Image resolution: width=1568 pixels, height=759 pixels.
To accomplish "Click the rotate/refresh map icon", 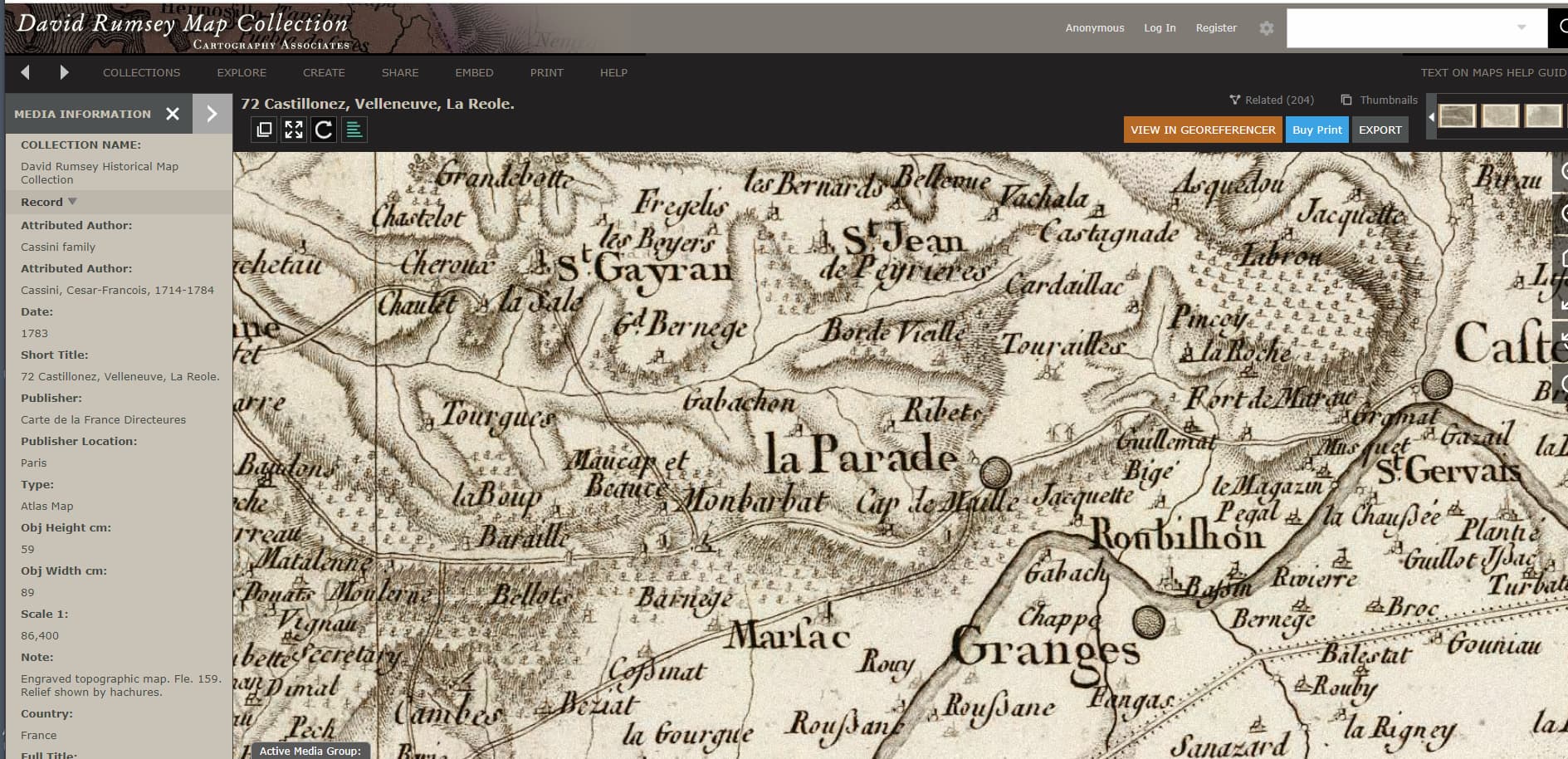I will click(324, 130).
